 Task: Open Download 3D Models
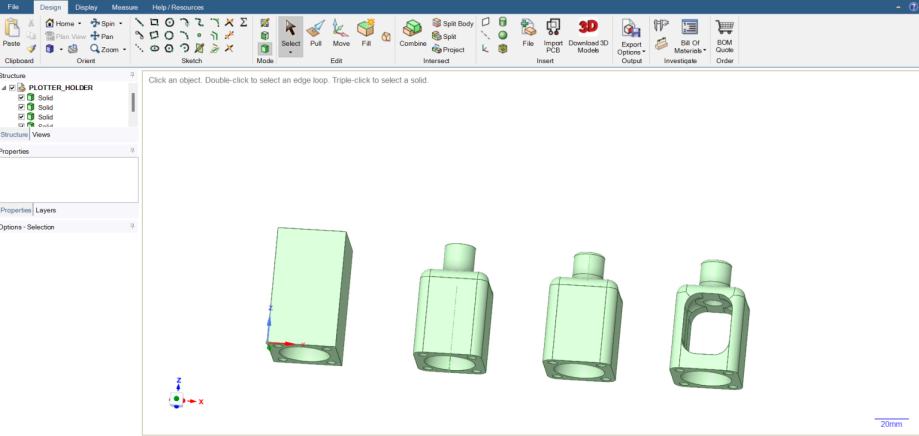[x=588, y=35]
